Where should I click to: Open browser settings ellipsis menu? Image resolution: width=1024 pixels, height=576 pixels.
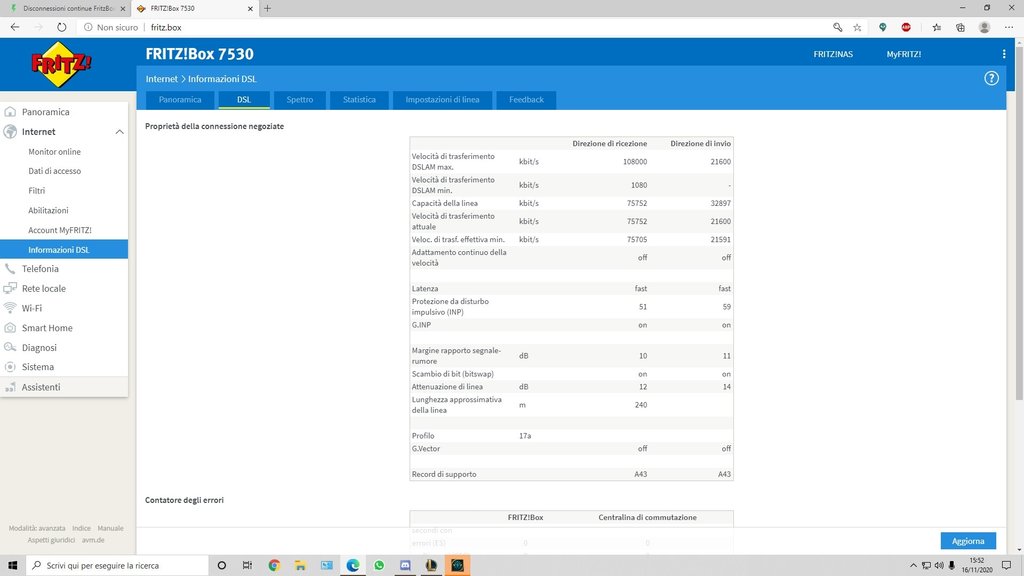click(x=1009, y=27)
